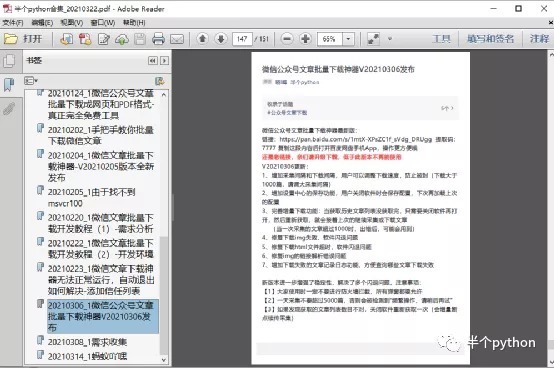Screen dimensions: 554x368
Task: Open the 帮助(H) menu
Action: 134,23
